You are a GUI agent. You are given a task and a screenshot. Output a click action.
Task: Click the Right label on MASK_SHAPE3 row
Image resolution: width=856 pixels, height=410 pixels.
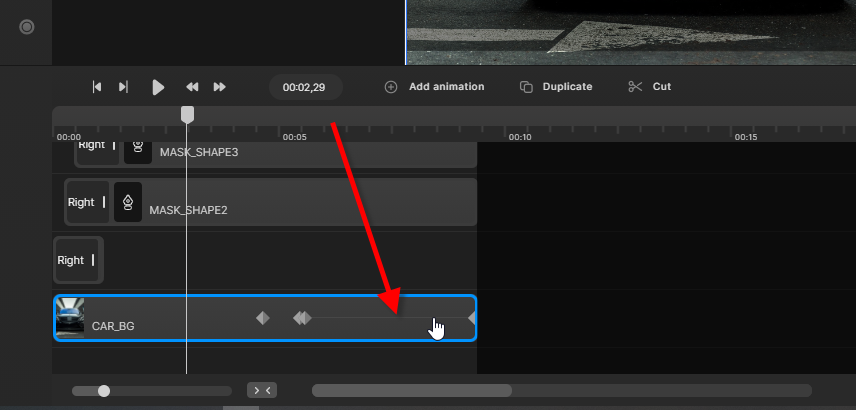pyautogui.click(x=91, y=145)
